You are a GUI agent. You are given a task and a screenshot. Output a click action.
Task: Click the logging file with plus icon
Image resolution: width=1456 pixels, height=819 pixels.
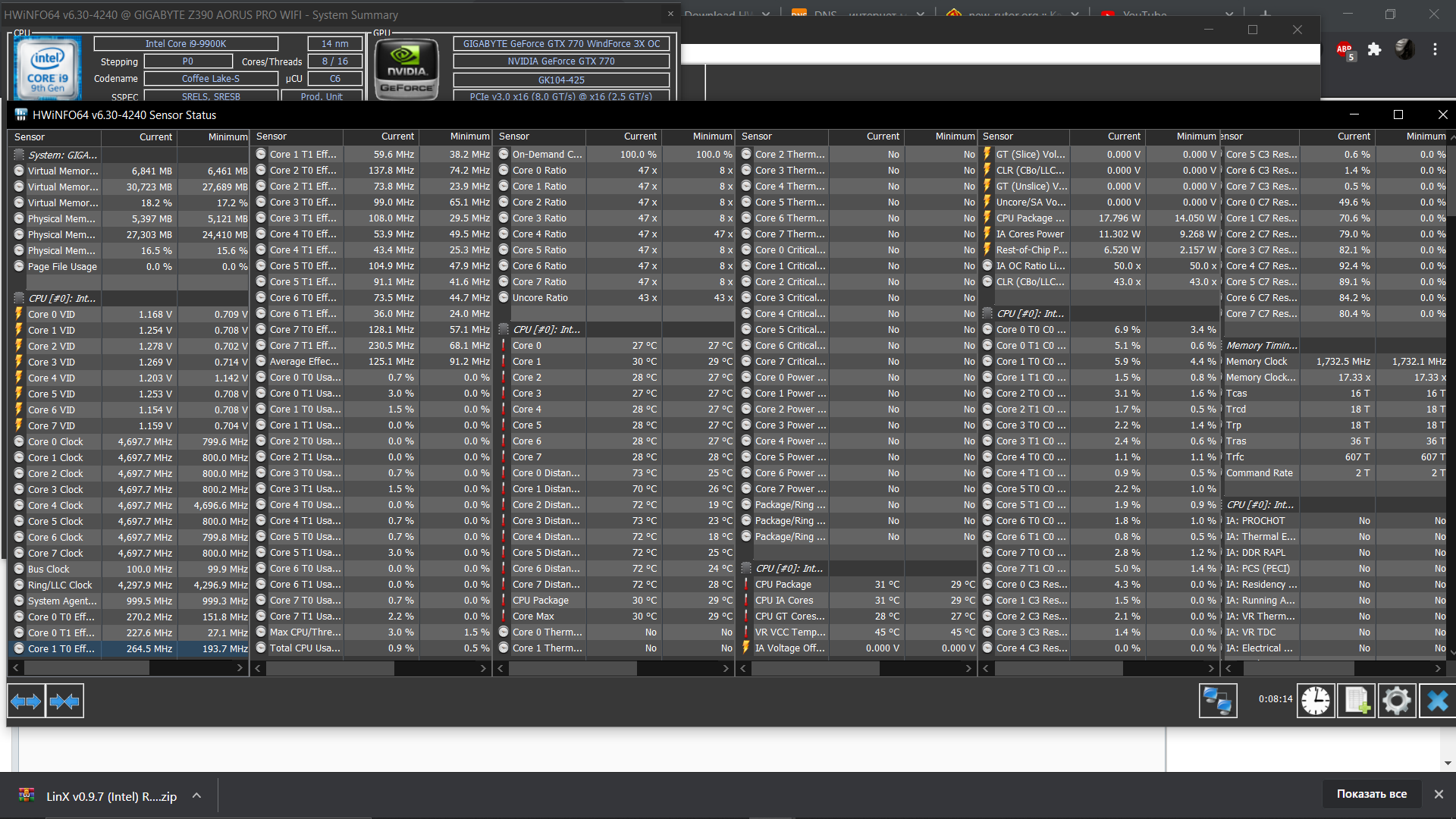pyautogui.click(x=1356, y=701)
